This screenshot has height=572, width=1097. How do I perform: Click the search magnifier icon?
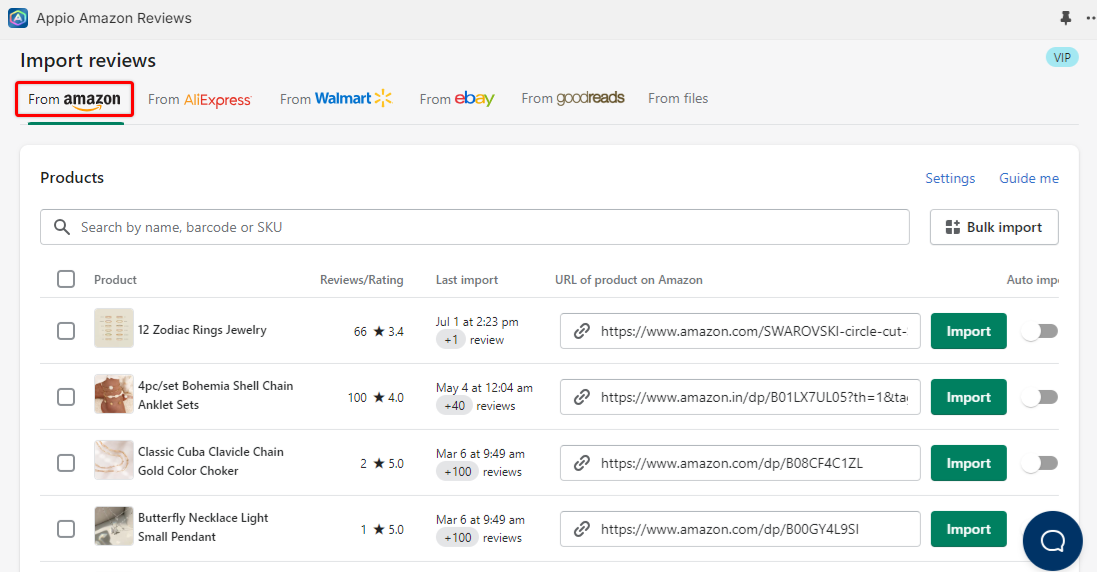(x=62, y=227)
